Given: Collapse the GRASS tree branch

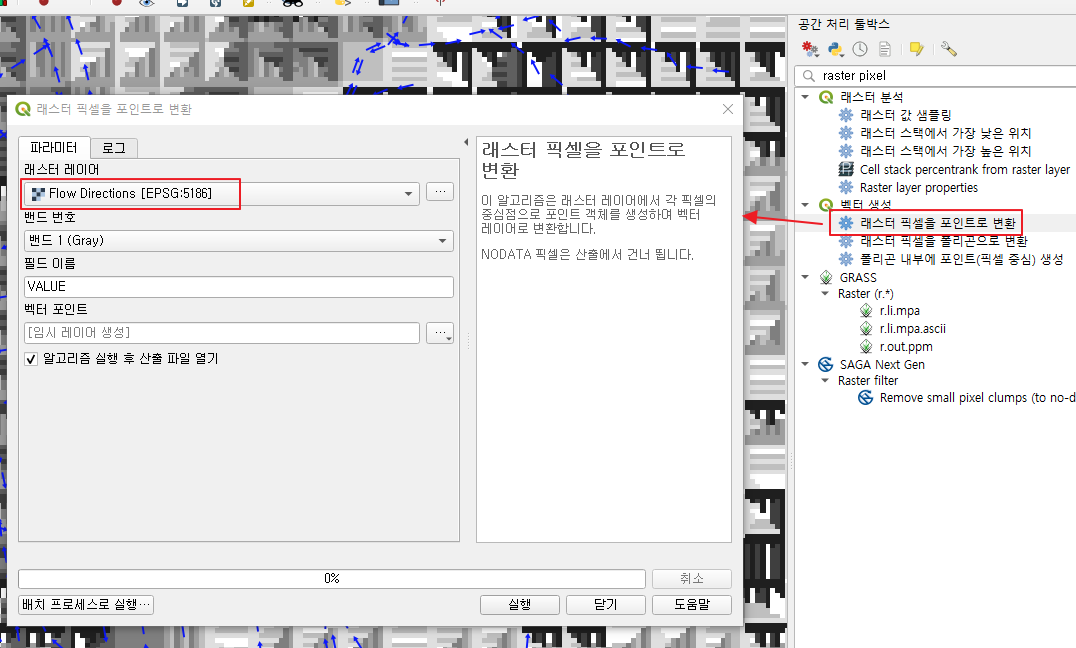Looking at the screenshot, I should (x=805, y=277).
